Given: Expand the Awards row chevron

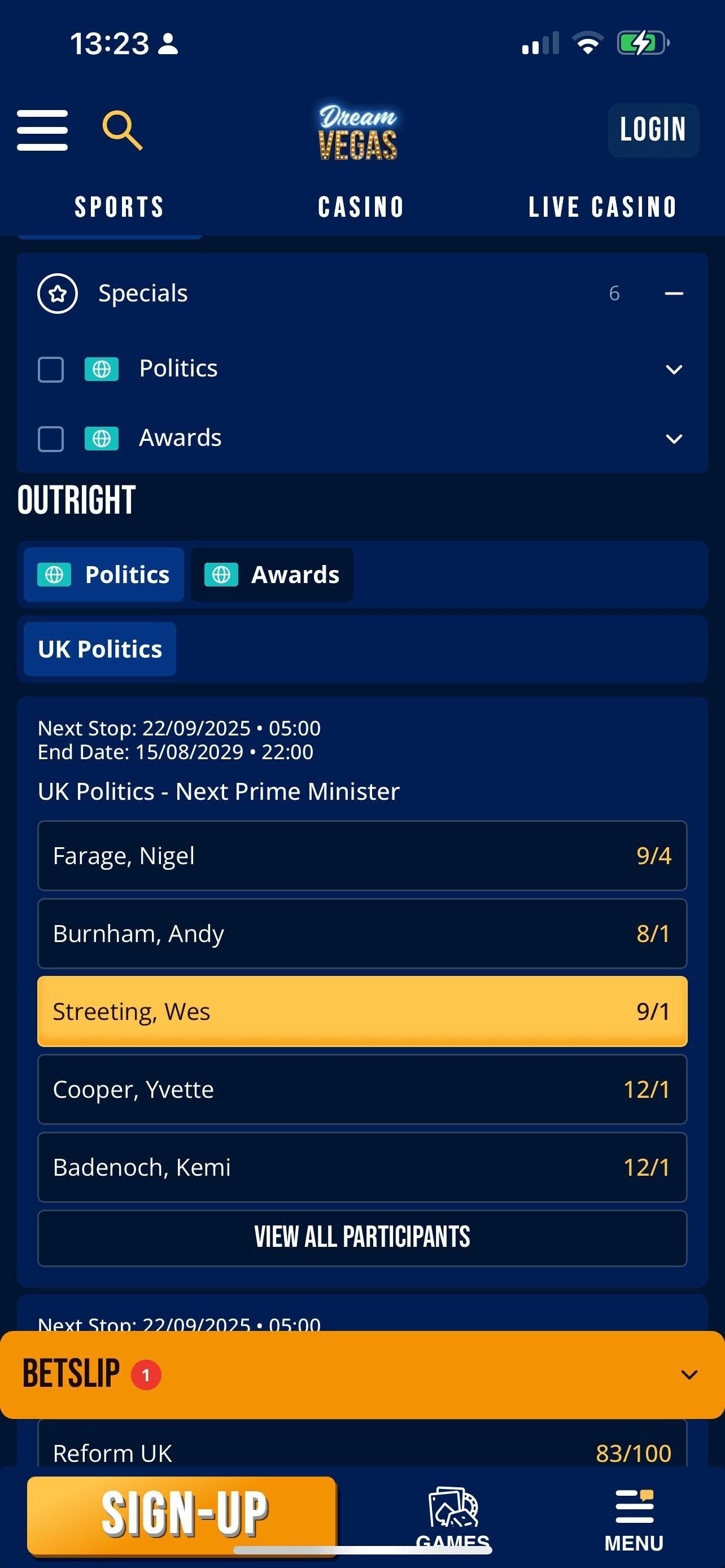Looking at the screenshot, I should (673, 439).
